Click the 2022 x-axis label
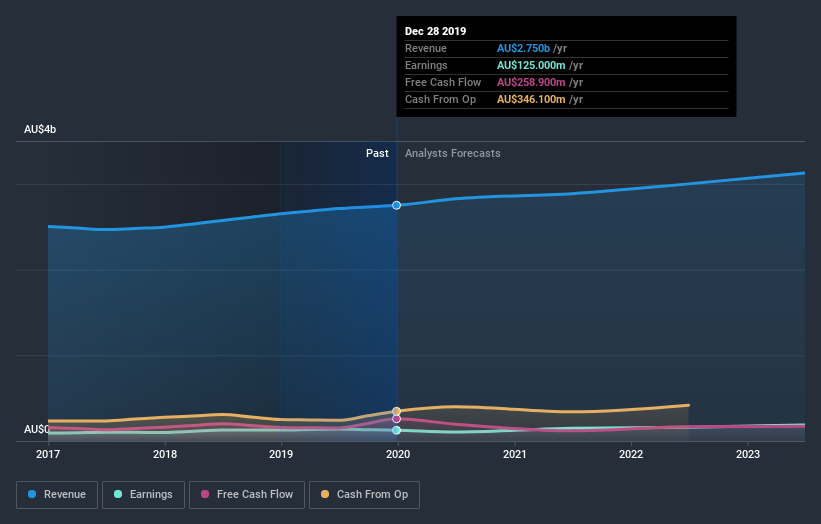Image resolution: width=821 pixels, height=524 pixels. click(x=631, y=454)
